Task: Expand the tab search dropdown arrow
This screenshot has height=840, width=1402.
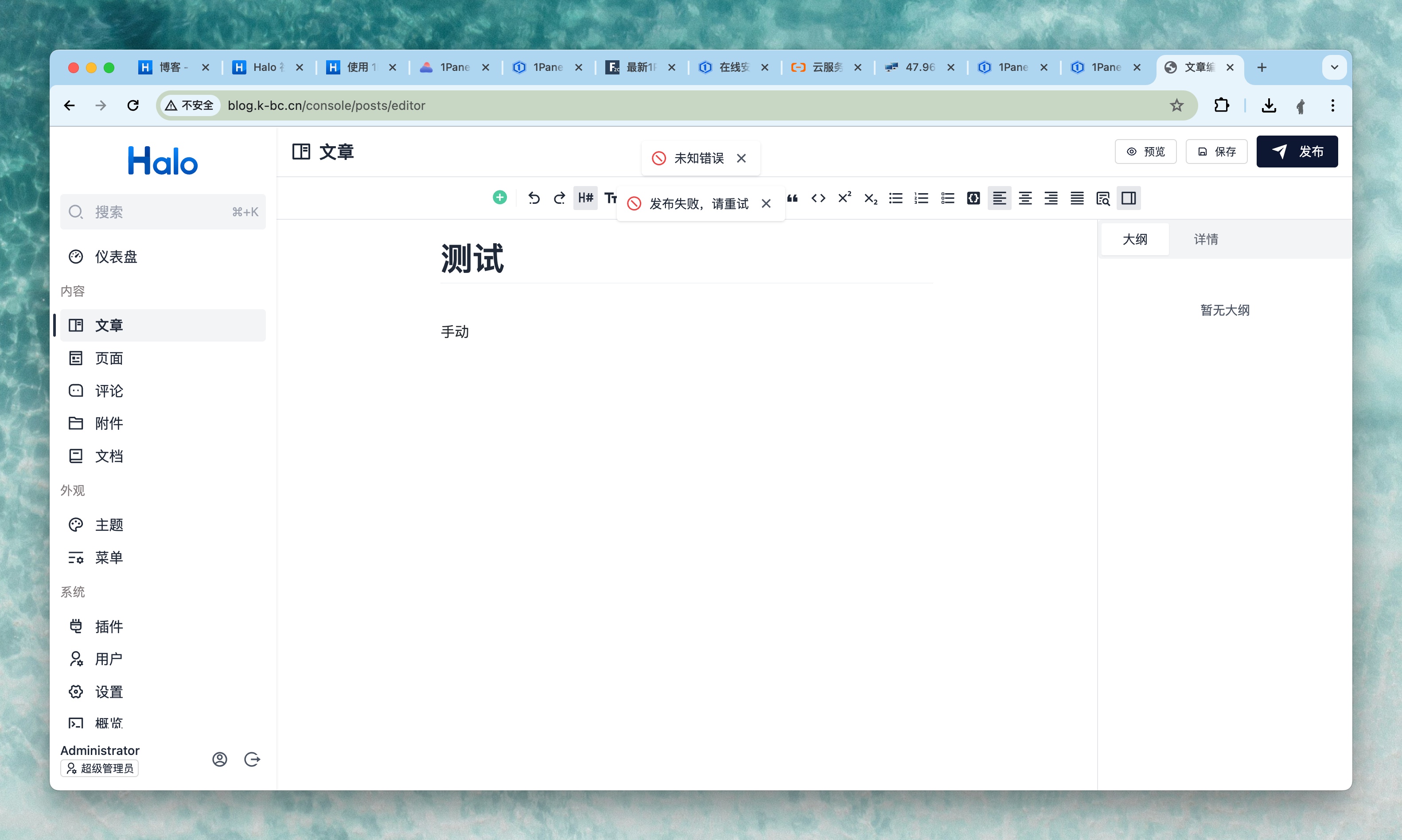Action: point(1334,67)
